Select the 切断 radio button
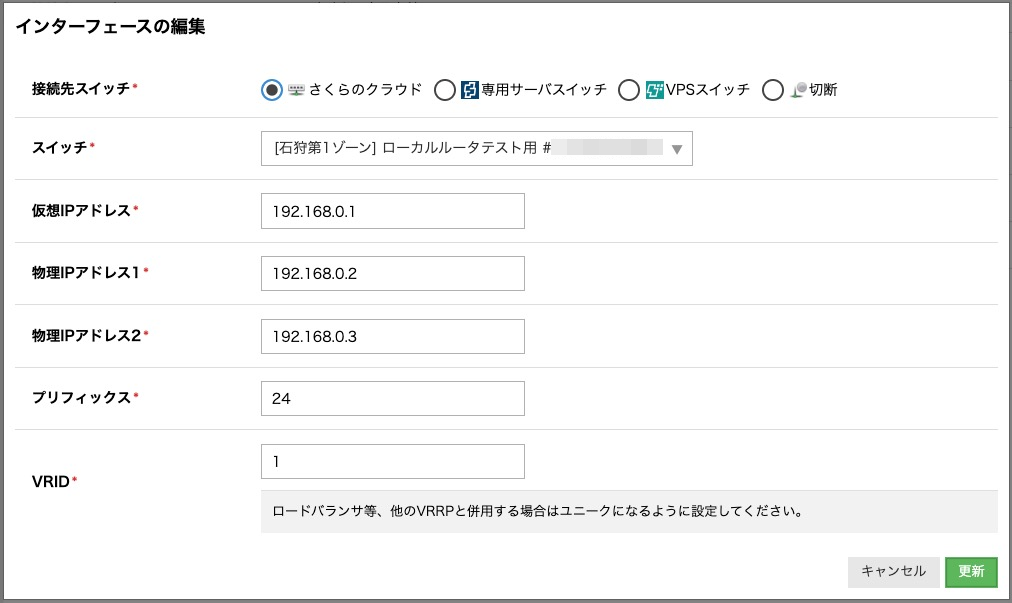The width and height of the screenshot is (1012, 603). [x=773, y=90]
